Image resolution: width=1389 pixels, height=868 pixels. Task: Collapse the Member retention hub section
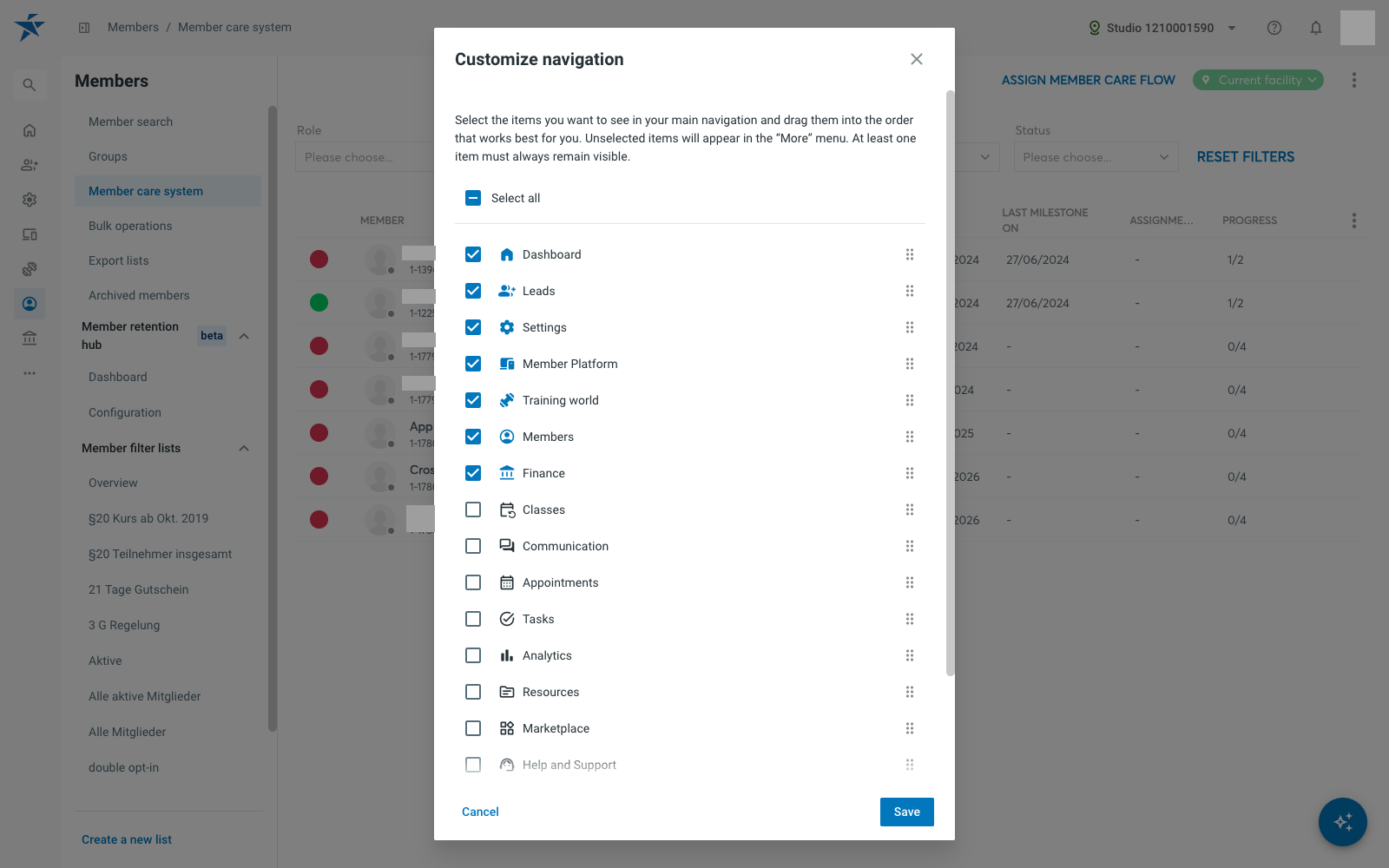pyautogui.click(x=244, y=336)
